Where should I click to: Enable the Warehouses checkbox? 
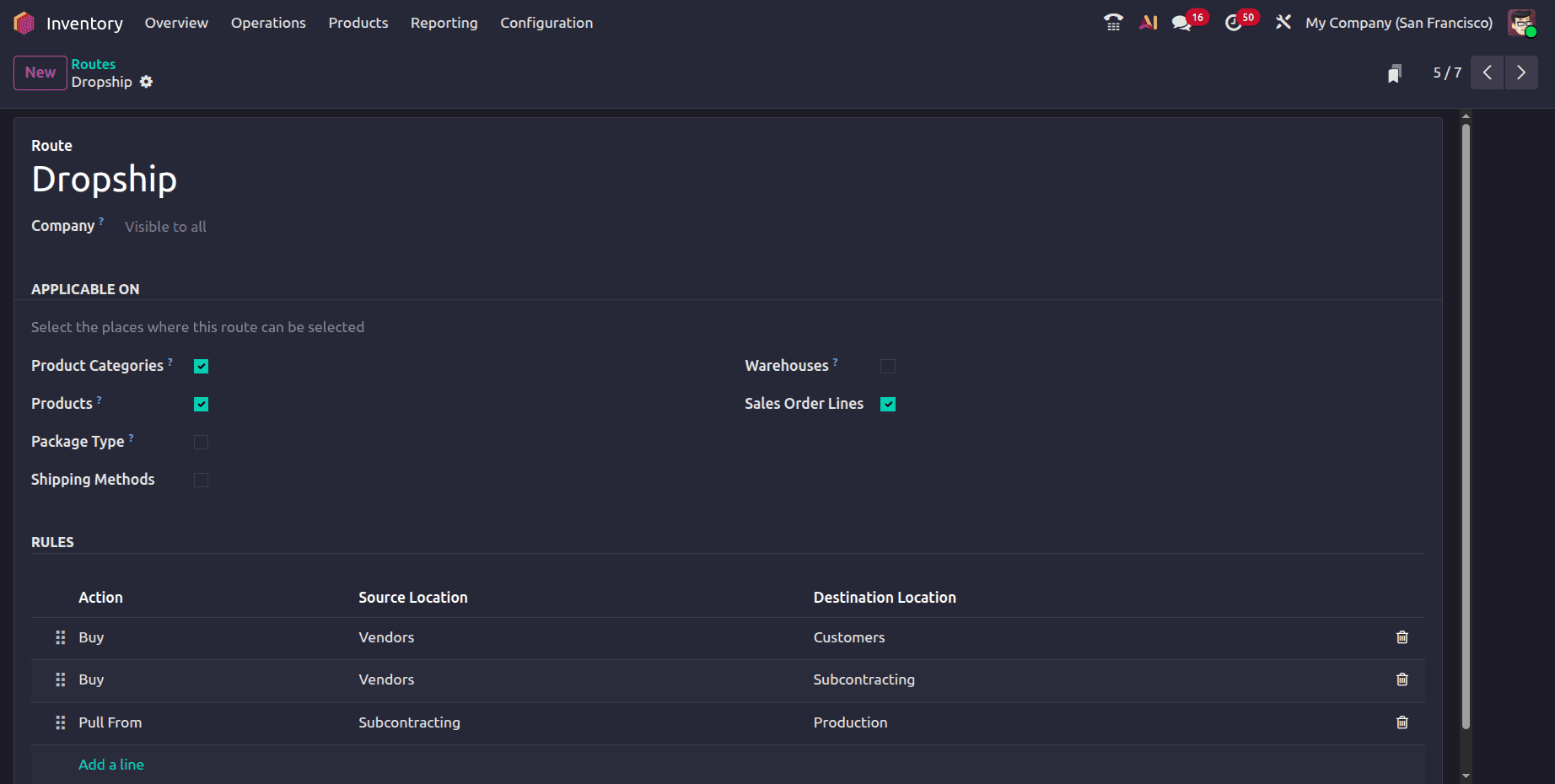point(887,366)
